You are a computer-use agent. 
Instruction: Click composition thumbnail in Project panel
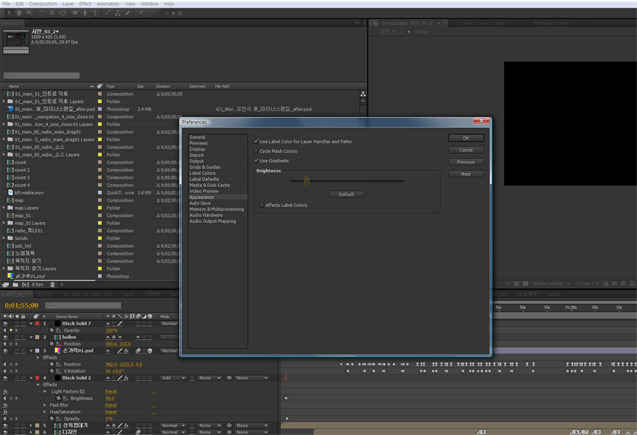[16, 39]
